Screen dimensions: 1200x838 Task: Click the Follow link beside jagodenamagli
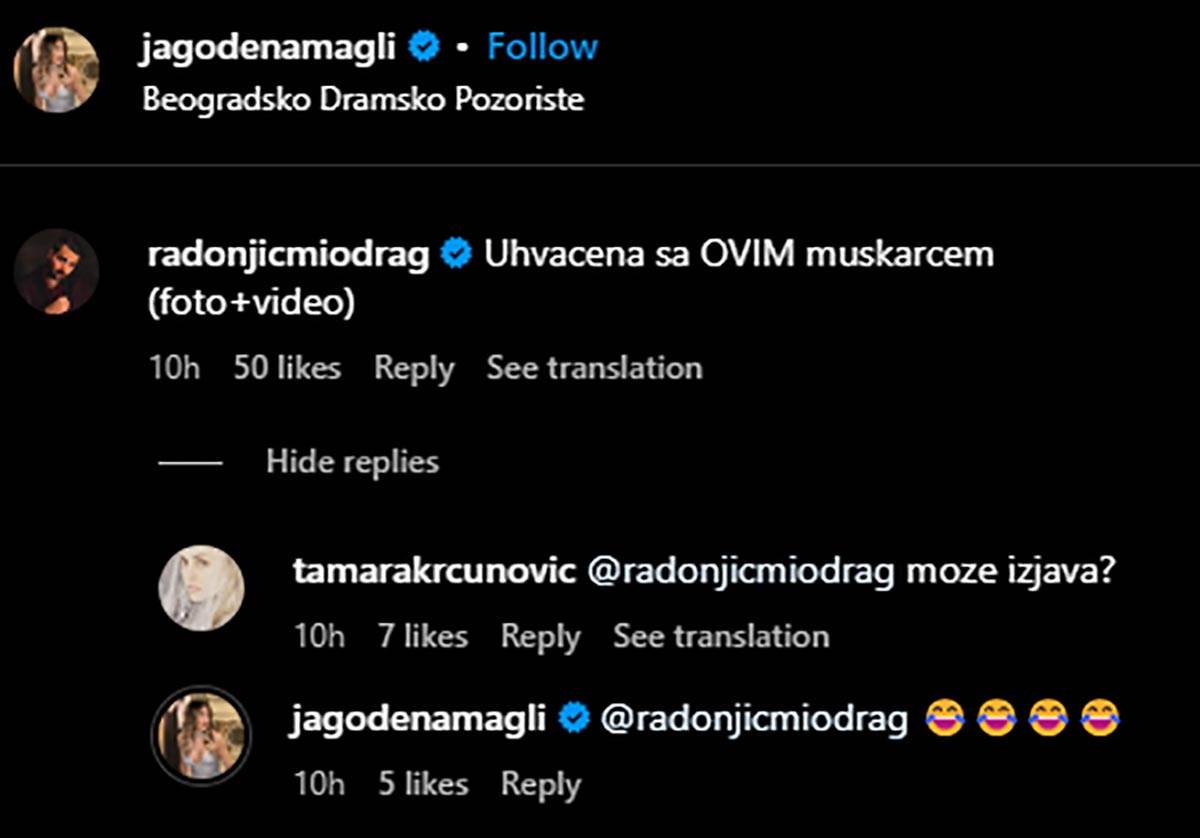[542, 47]
